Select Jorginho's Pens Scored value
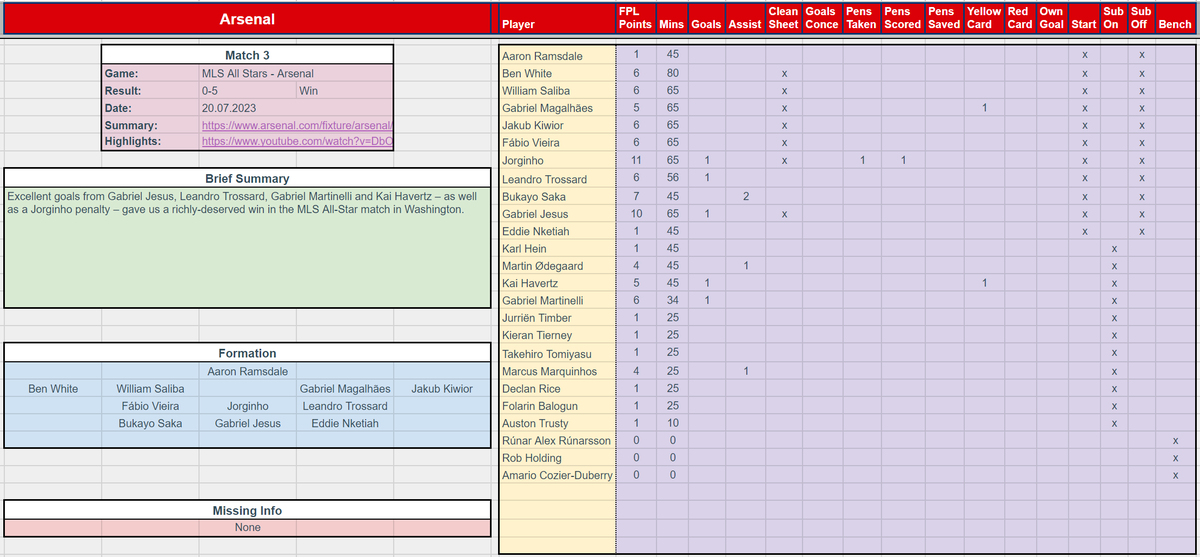This screenshot has height=557, width=1200. click(x=902, y=160)
